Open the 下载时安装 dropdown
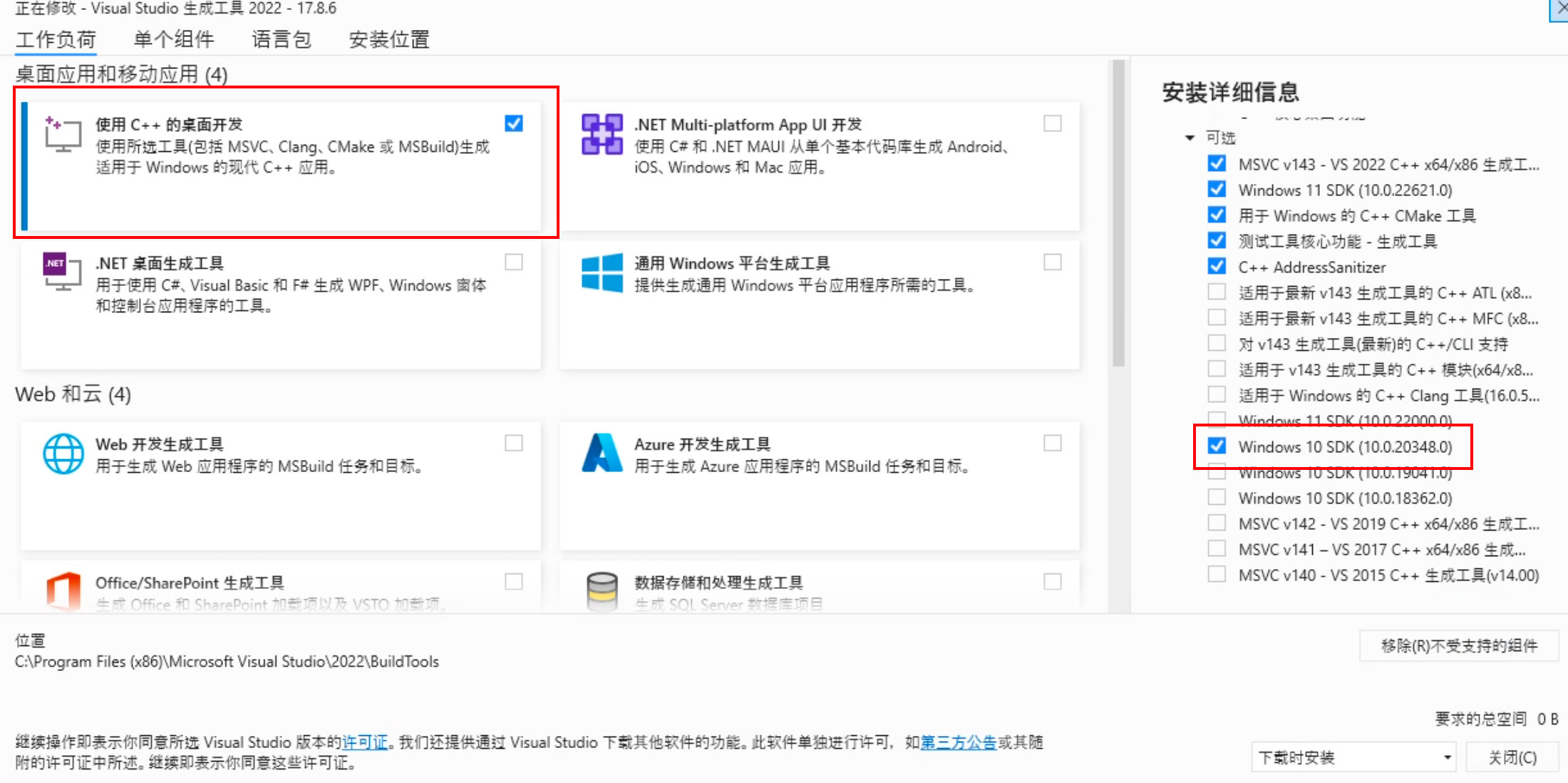The width and height of the screenshot is (1568, 783). tap(1353, 757)
